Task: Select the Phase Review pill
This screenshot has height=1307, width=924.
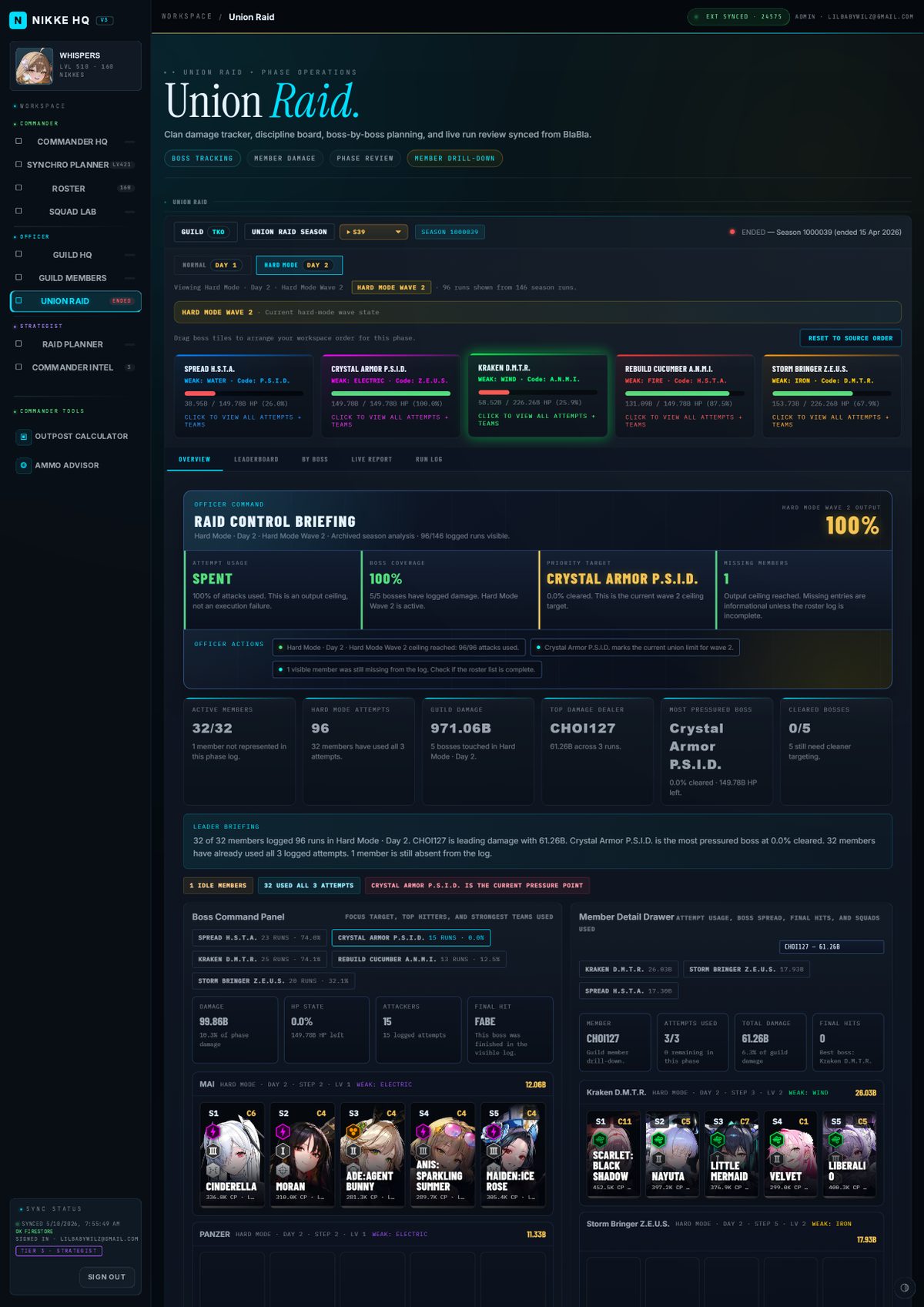Action: tap(365, 159)
